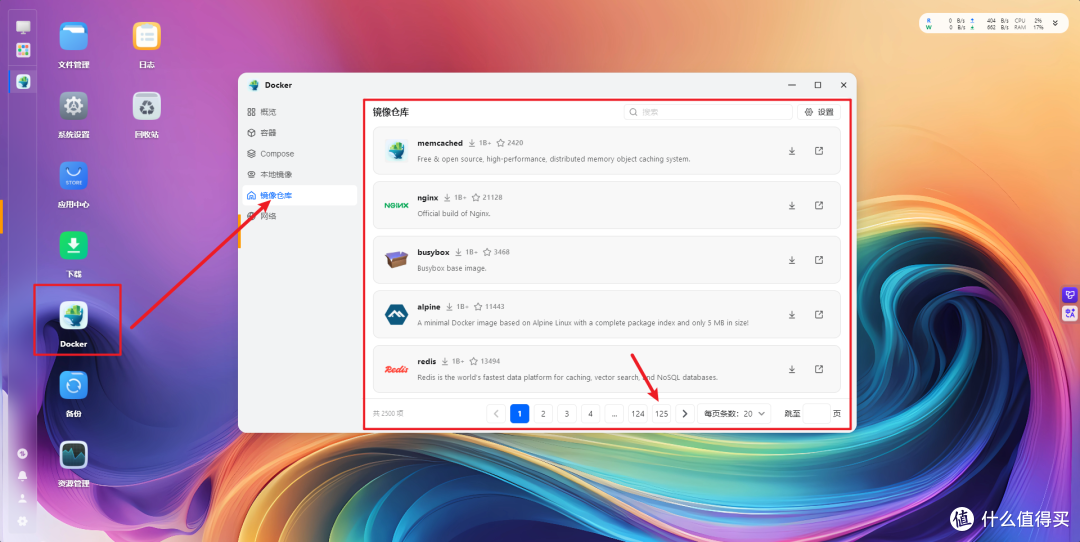The height and width of the screenshot is (542, 1080).
Task: Download the redis image
Action: pos(792,369)
